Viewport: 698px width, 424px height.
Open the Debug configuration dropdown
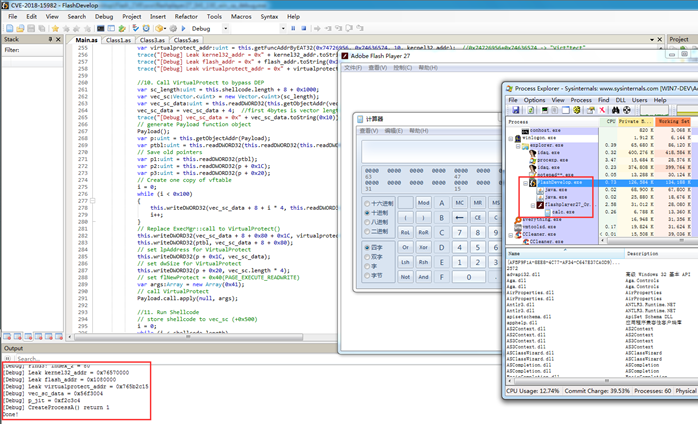pyautogui.click(x=226, y=29)
